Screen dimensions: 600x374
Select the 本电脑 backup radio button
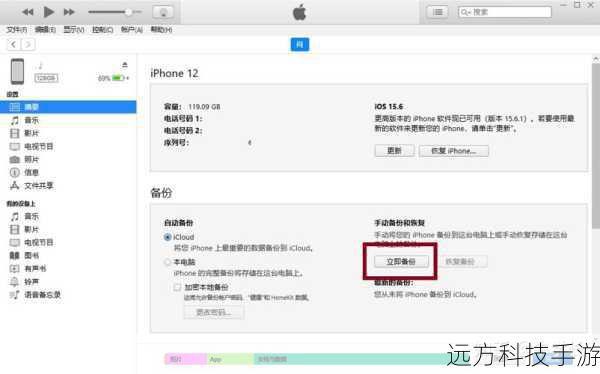(167, 262)
